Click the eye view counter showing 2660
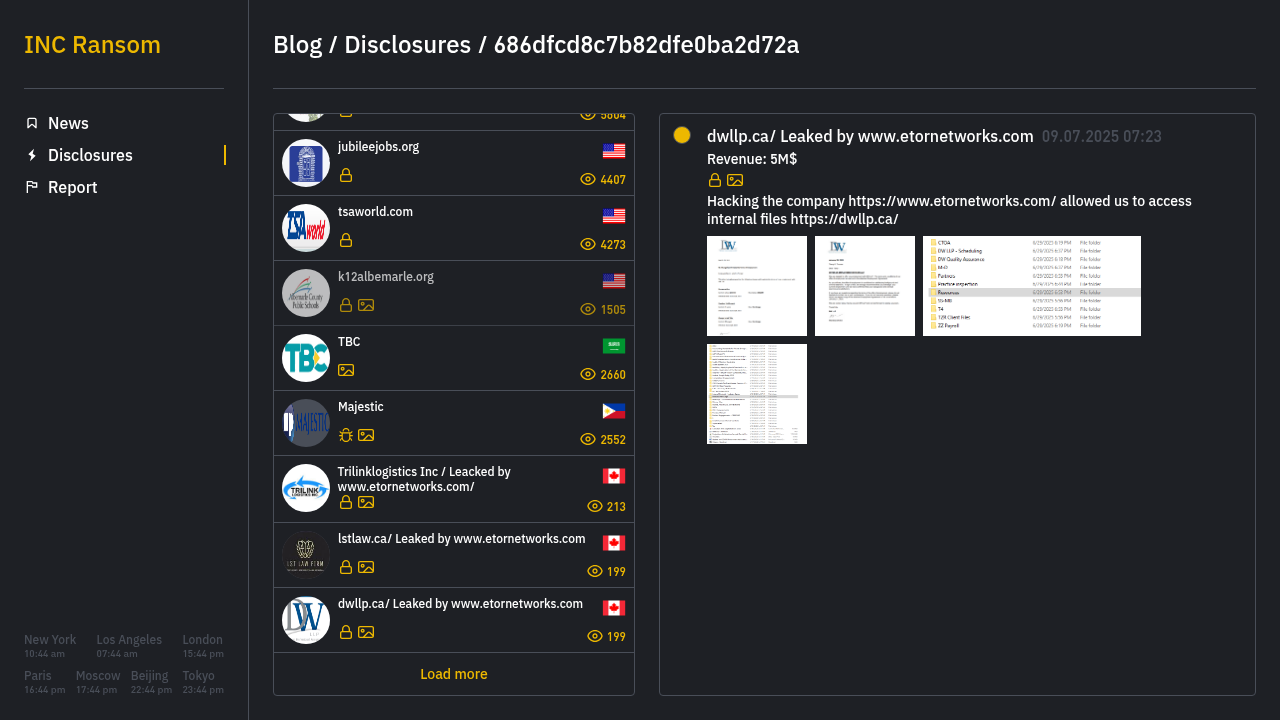The image size is (1280, 720). (603, 375)
